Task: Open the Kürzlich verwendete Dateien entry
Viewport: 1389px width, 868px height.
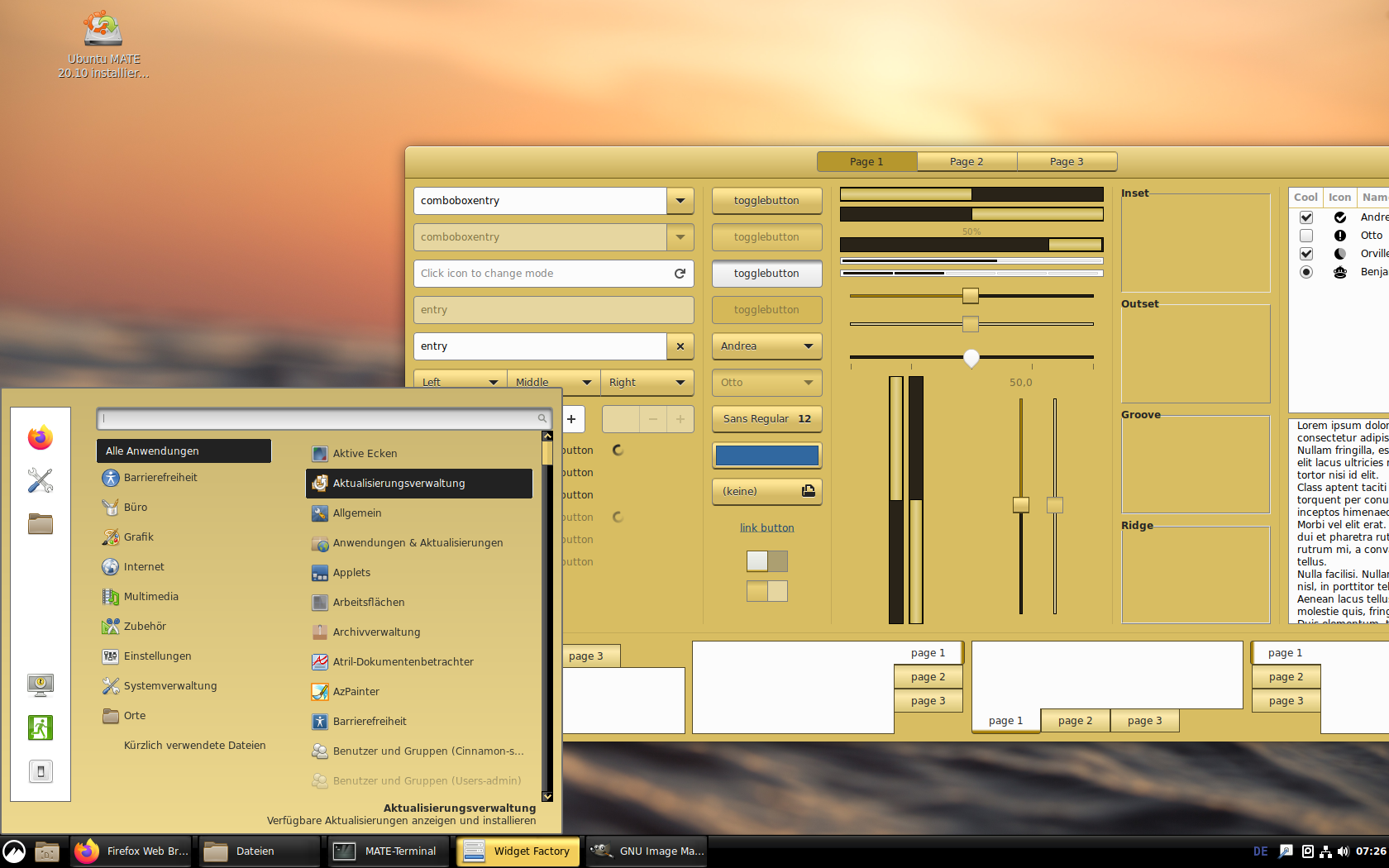Action: 194,746
